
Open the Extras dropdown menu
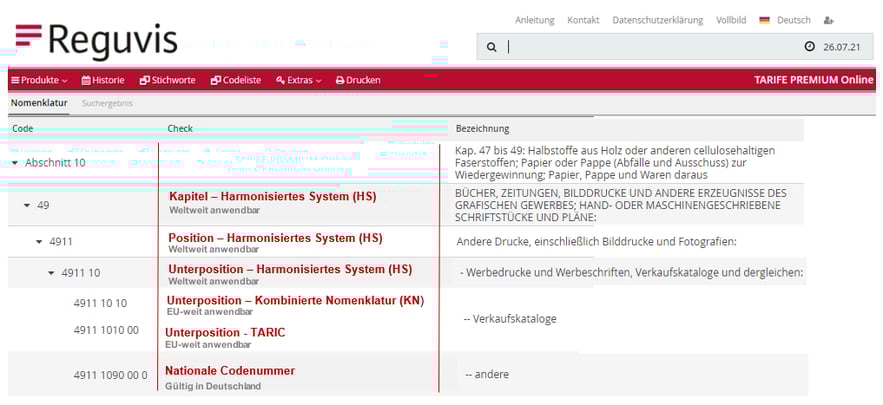298,80
